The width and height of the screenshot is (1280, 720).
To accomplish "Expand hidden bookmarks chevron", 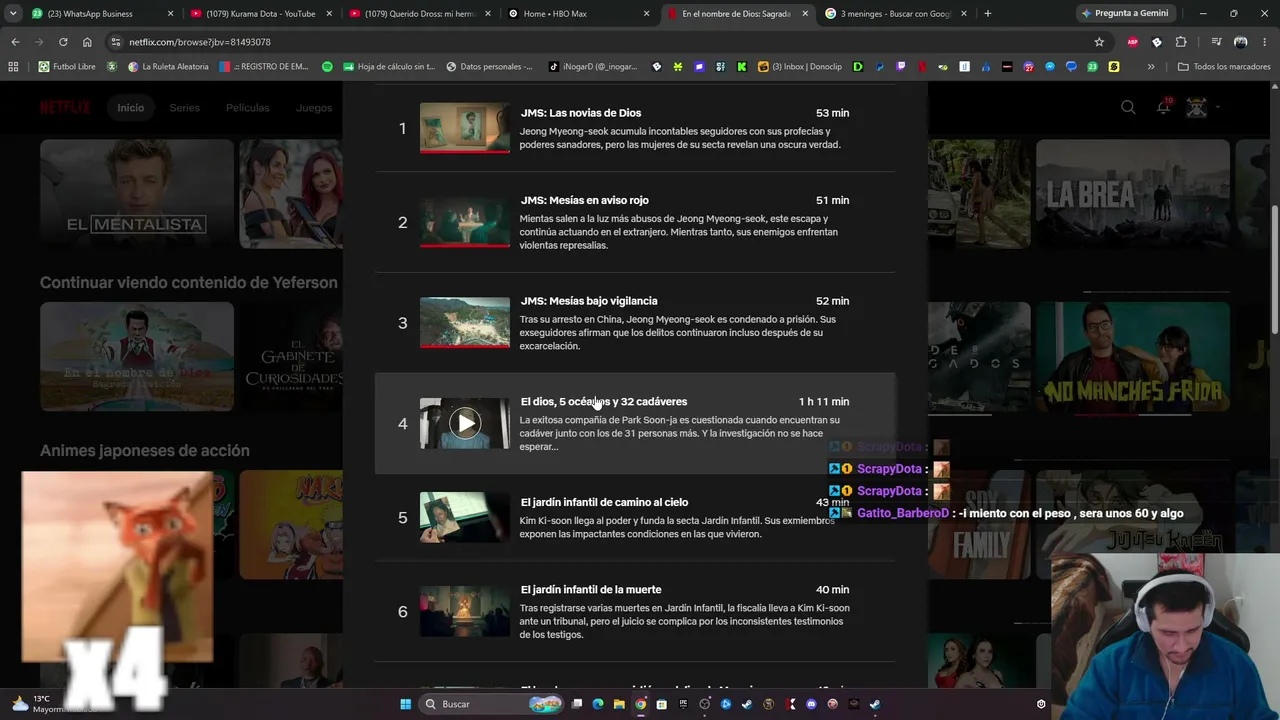I will pyautogui.click(x=1151, y=67).
